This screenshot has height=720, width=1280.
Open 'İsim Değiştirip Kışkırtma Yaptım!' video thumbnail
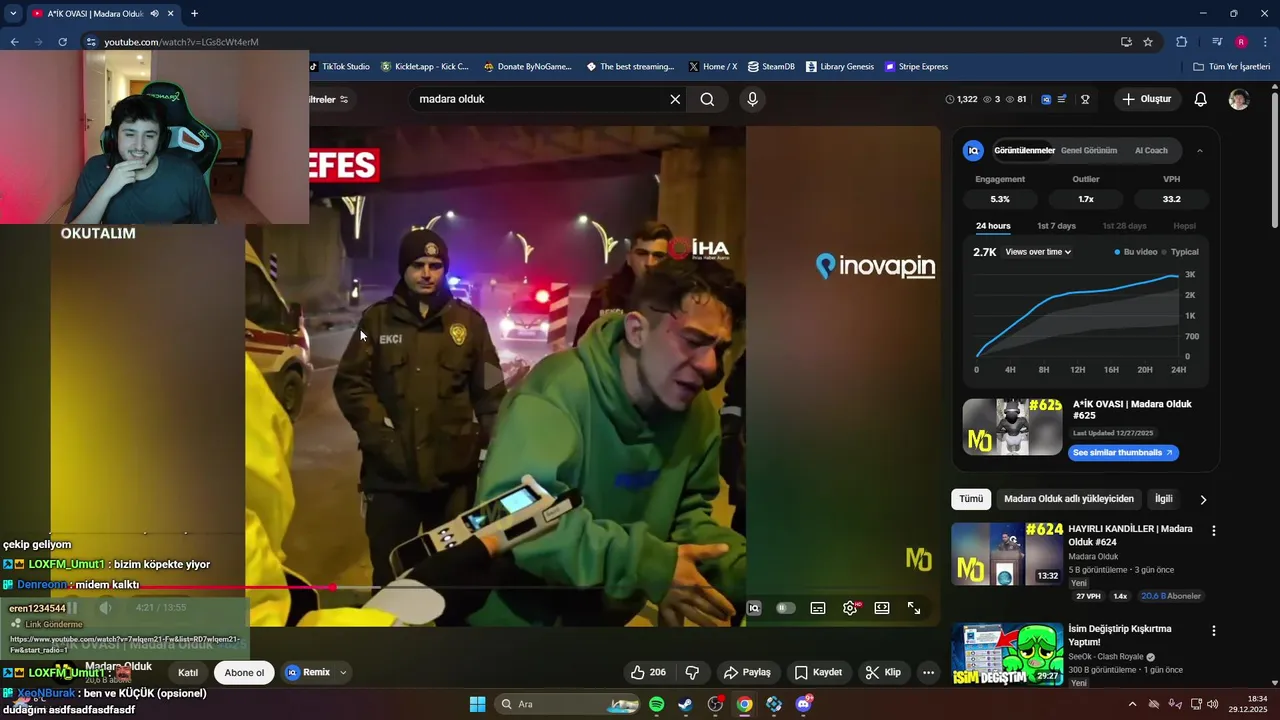pos(1006,654)
